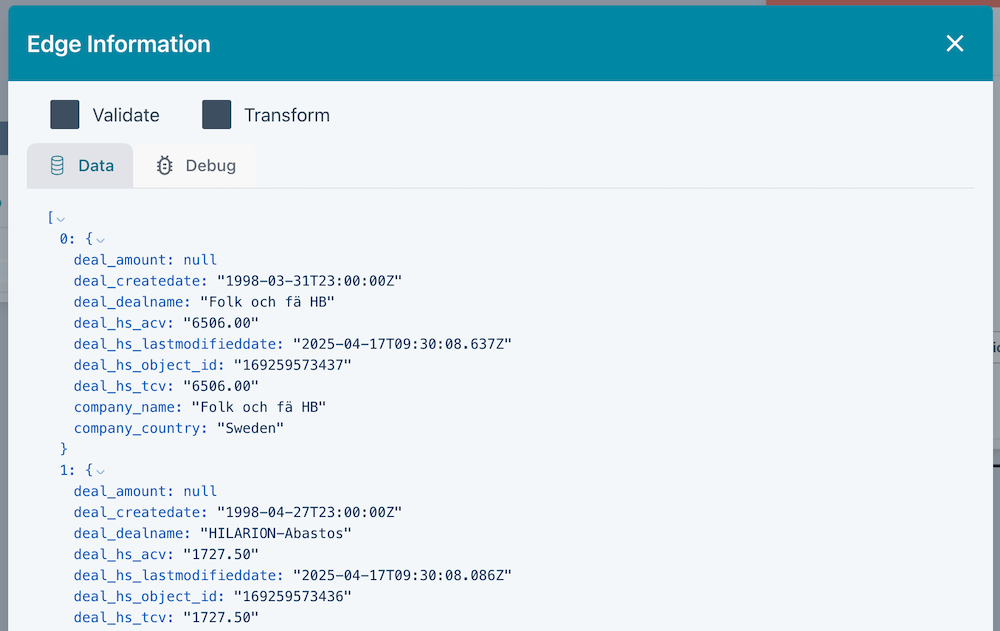This screenshot has width=1000, height=631.
Task: Click the Validate label text
Action: (125, 115)
